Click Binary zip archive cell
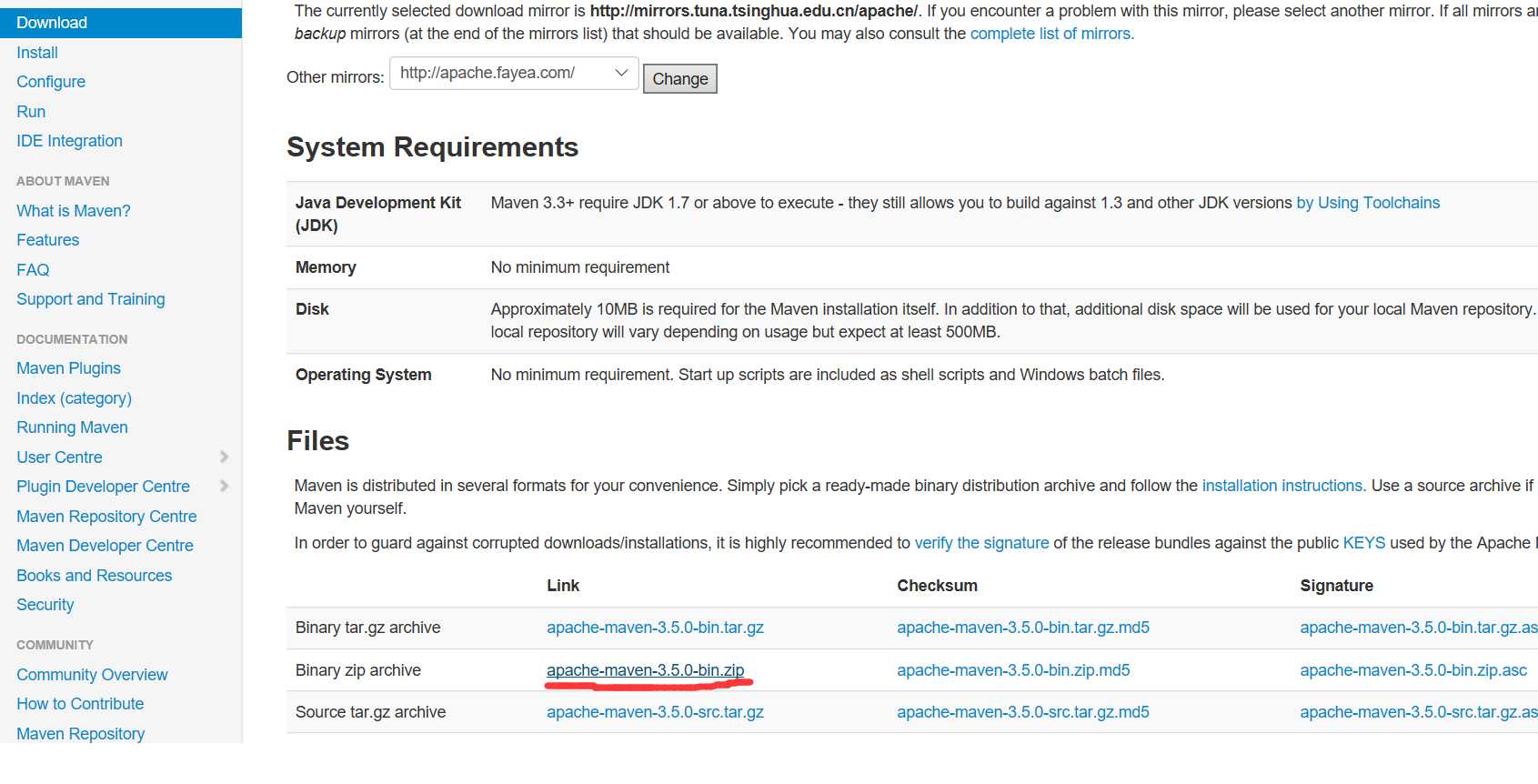This screenshot has width=1538, height=784. click(x=357, y=670)
